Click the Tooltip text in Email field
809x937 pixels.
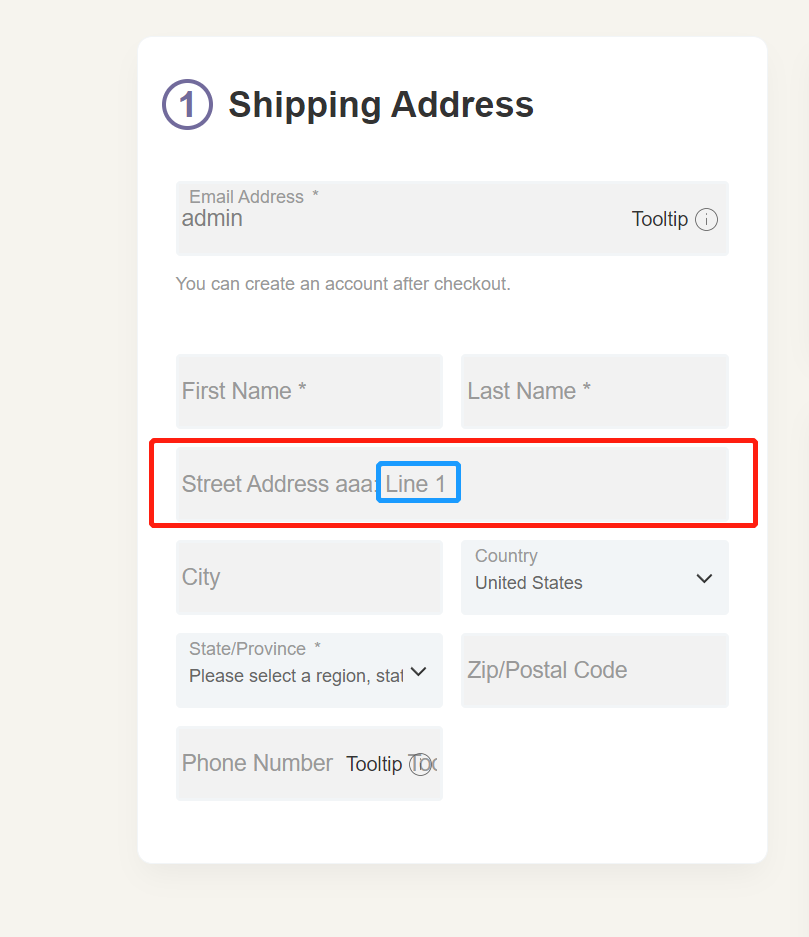click(x=659, y=219)
